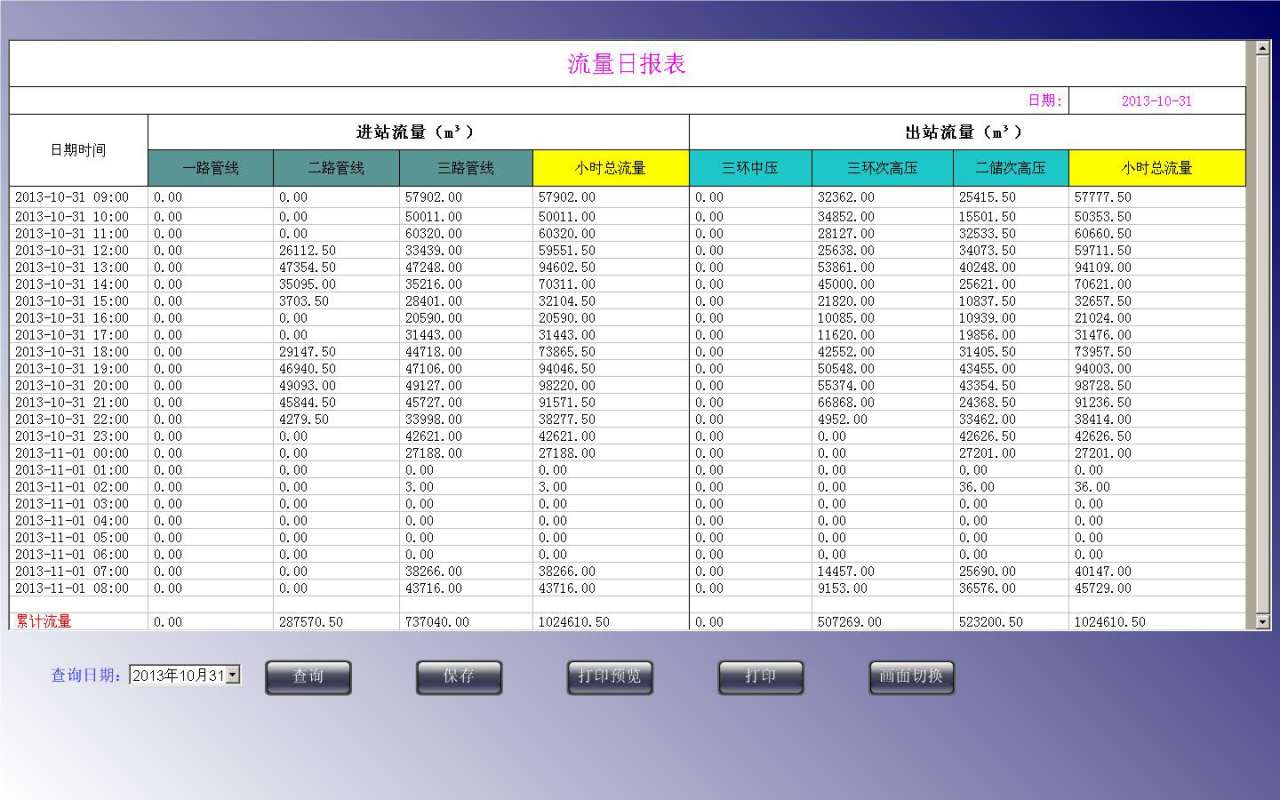Select row 2013-10-31 15:00

point(628,301)
